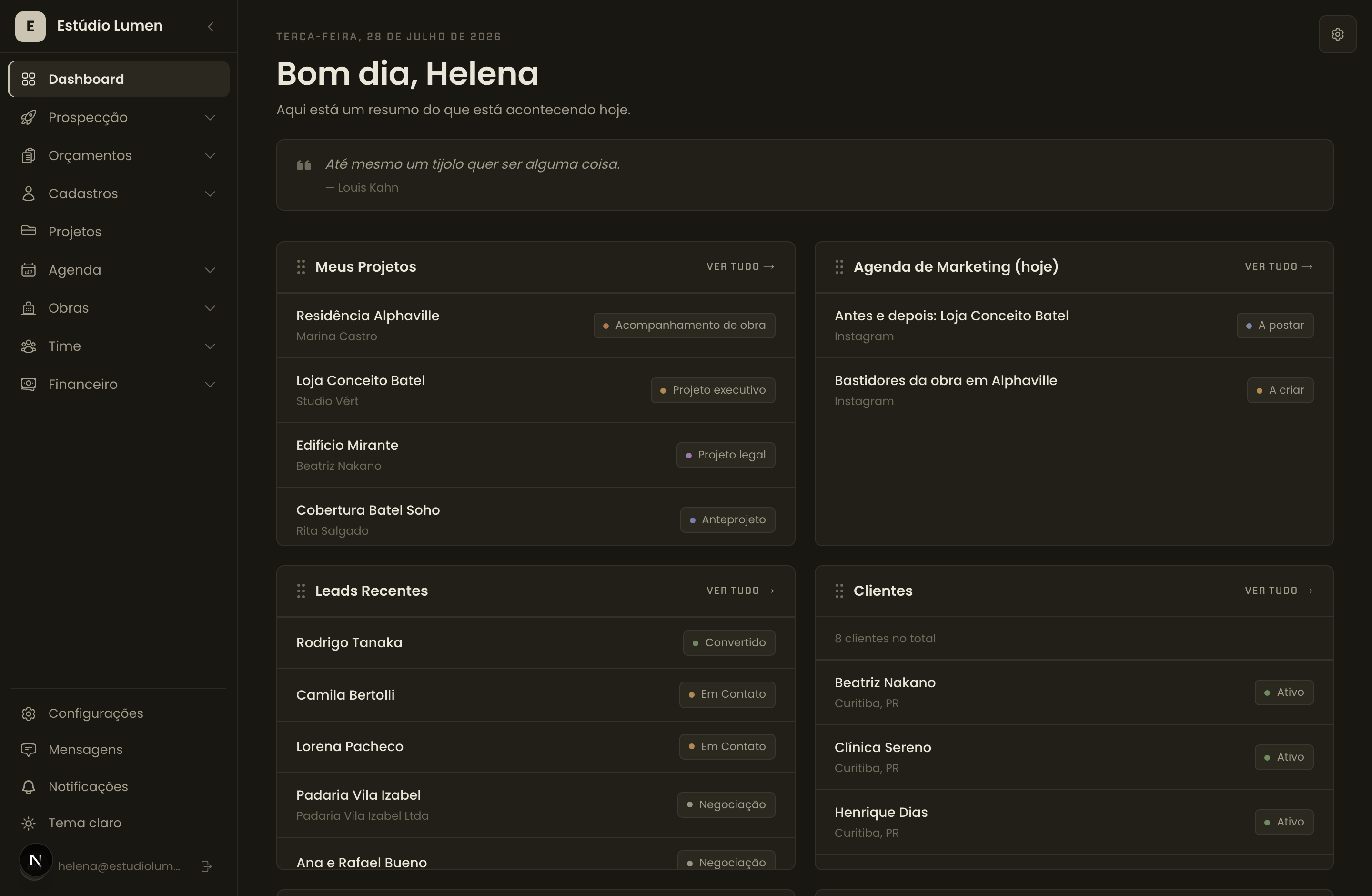The width and height of the screenshot is (1372, 896).
Task: Grab the Clientes drag handle
Action: click(839, 591)
